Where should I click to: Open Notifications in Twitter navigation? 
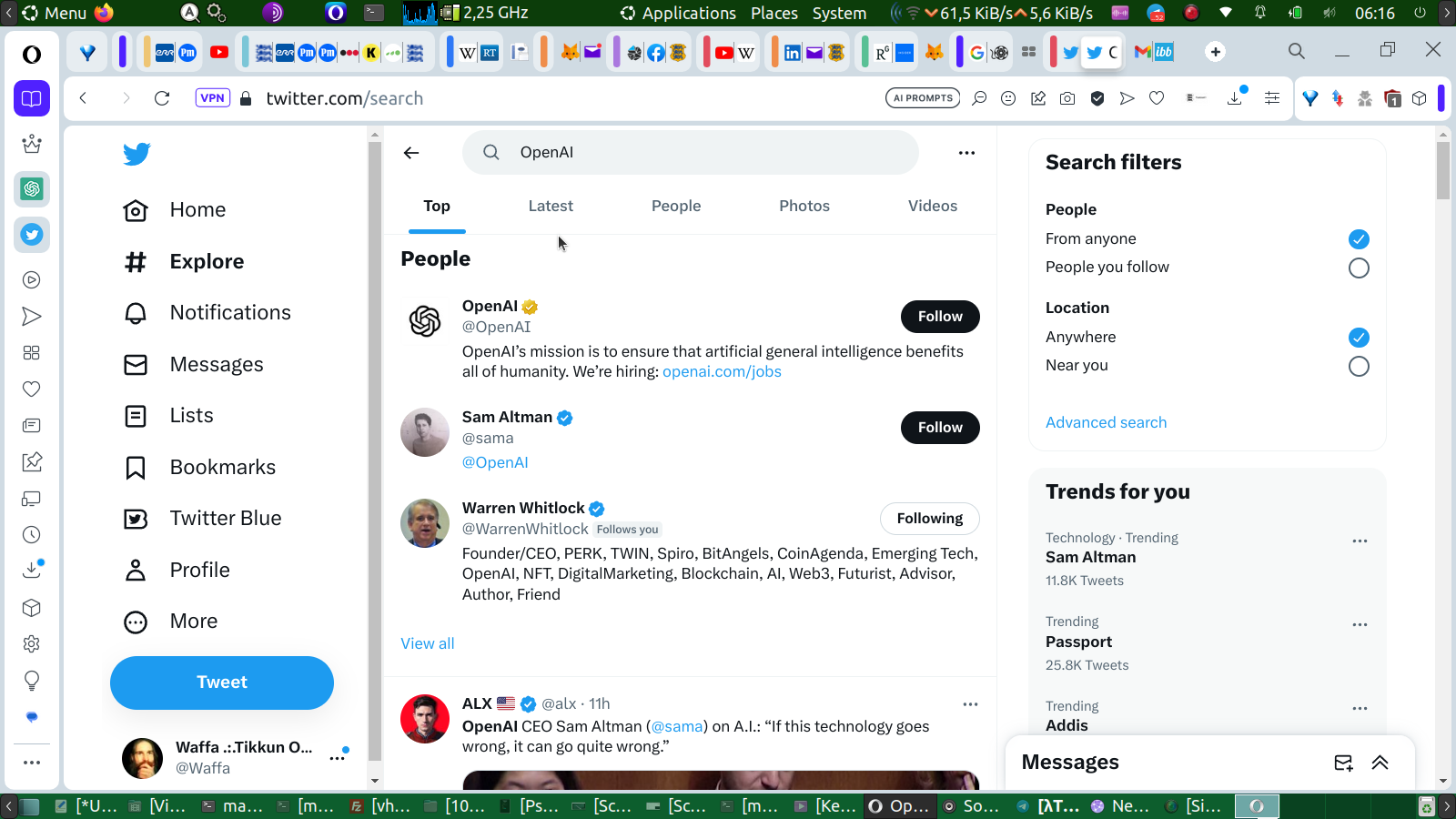click(207, 313)
